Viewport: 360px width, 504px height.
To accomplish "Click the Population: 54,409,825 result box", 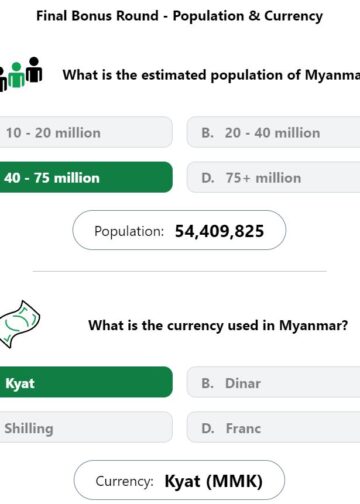I will click(179, 230).
